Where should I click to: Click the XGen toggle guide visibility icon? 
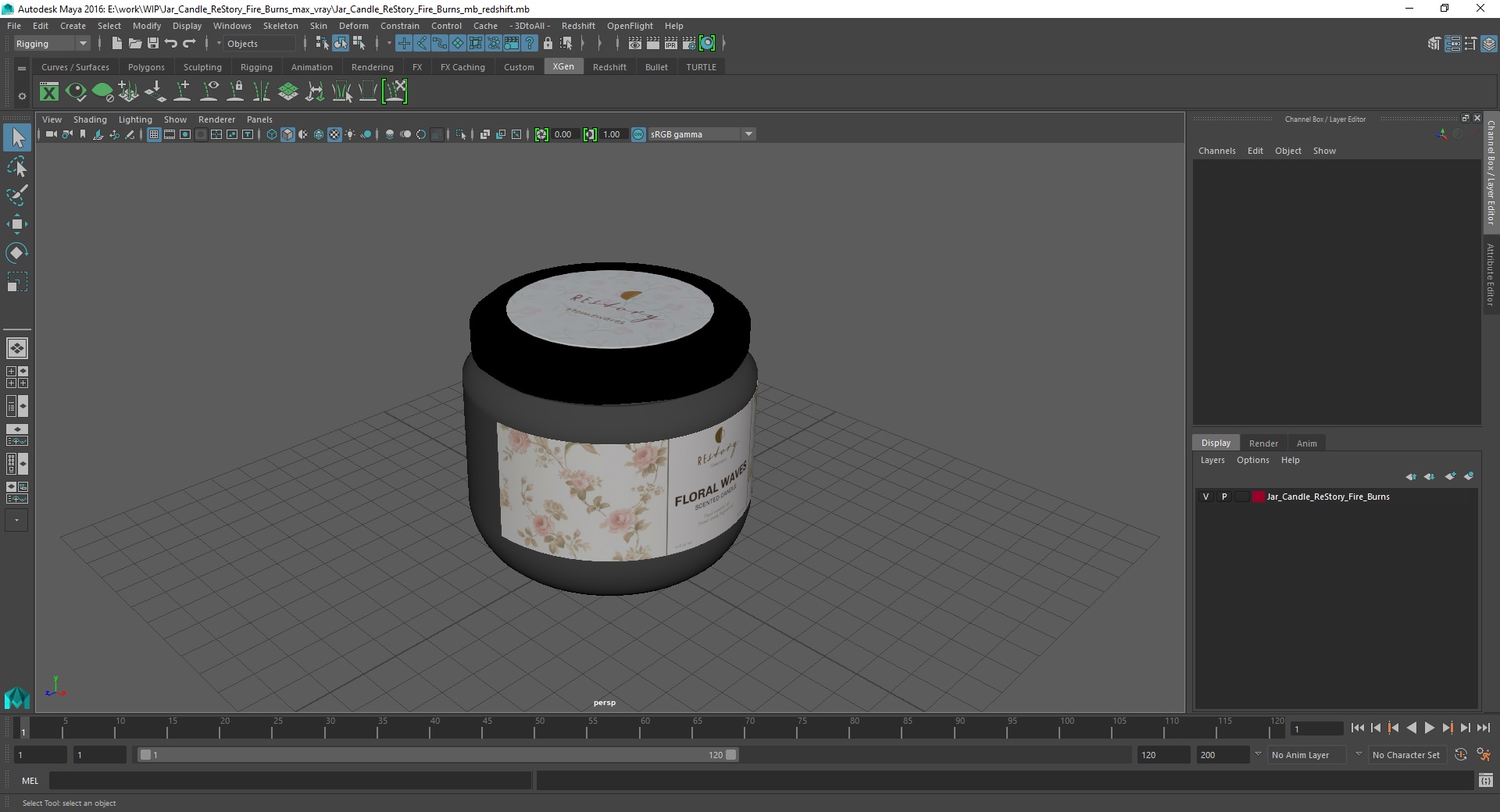coord(209,92)
